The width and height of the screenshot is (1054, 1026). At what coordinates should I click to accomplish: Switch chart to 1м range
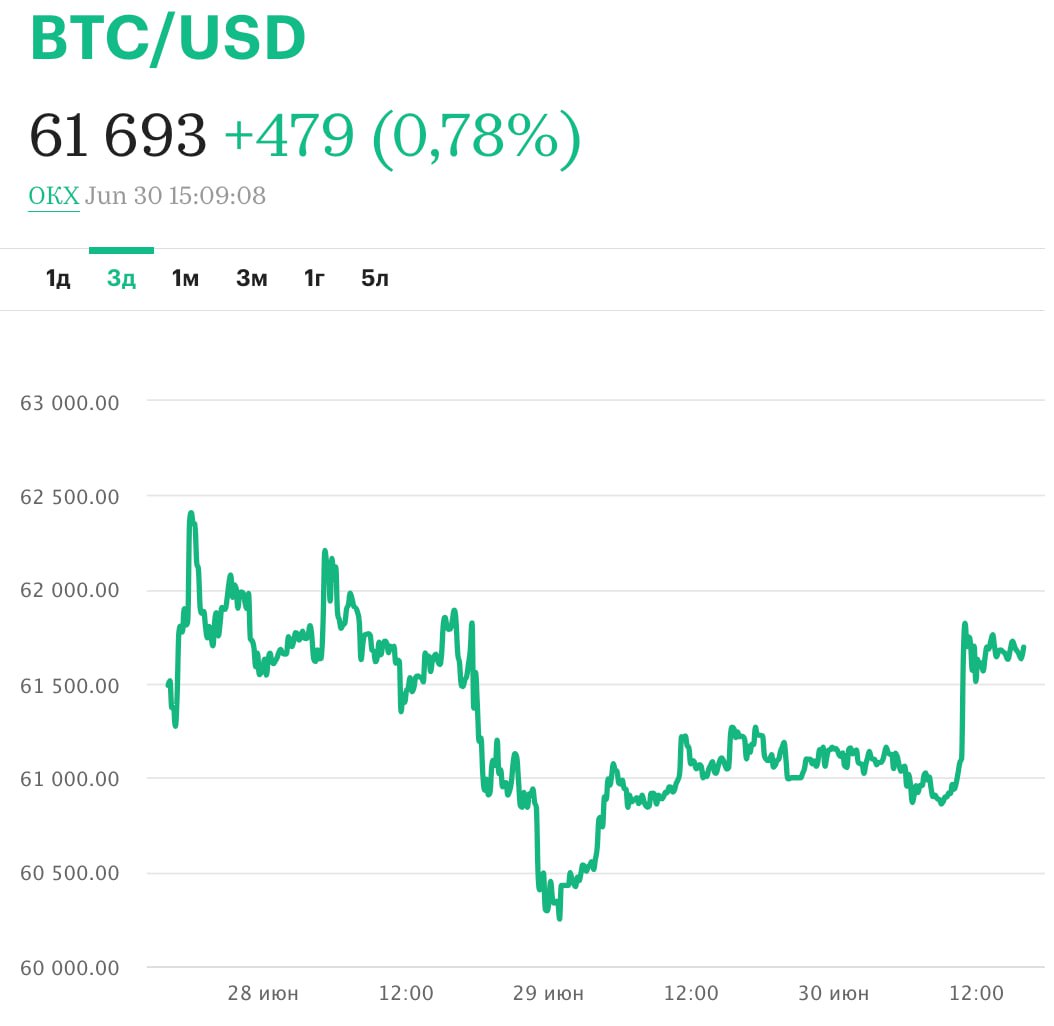tap(185, 279)
